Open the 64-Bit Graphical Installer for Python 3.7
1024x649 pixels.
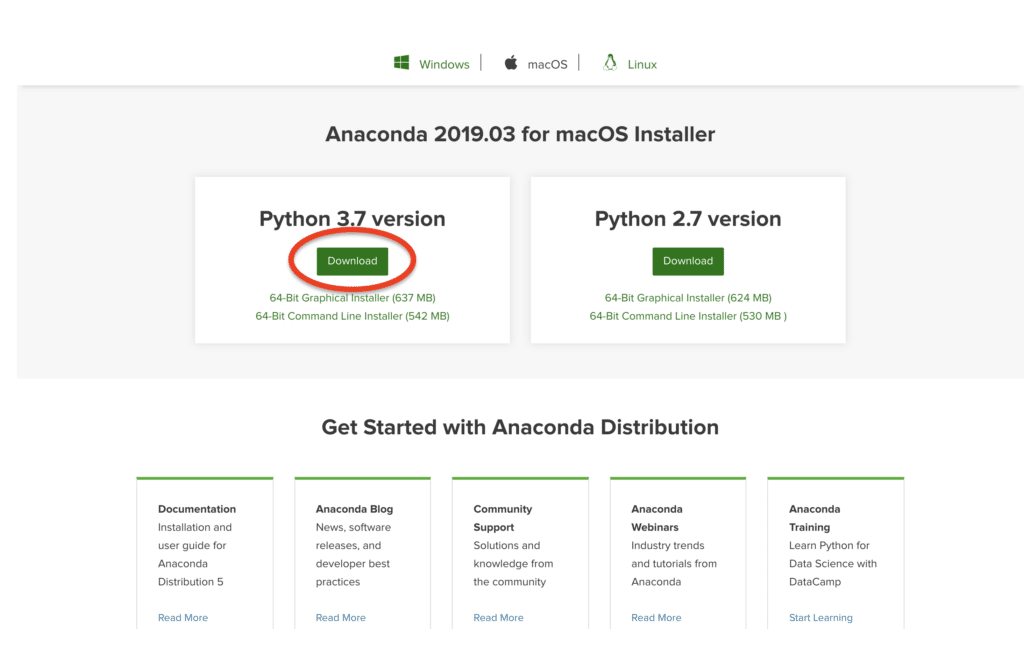(x=351, y=297)
